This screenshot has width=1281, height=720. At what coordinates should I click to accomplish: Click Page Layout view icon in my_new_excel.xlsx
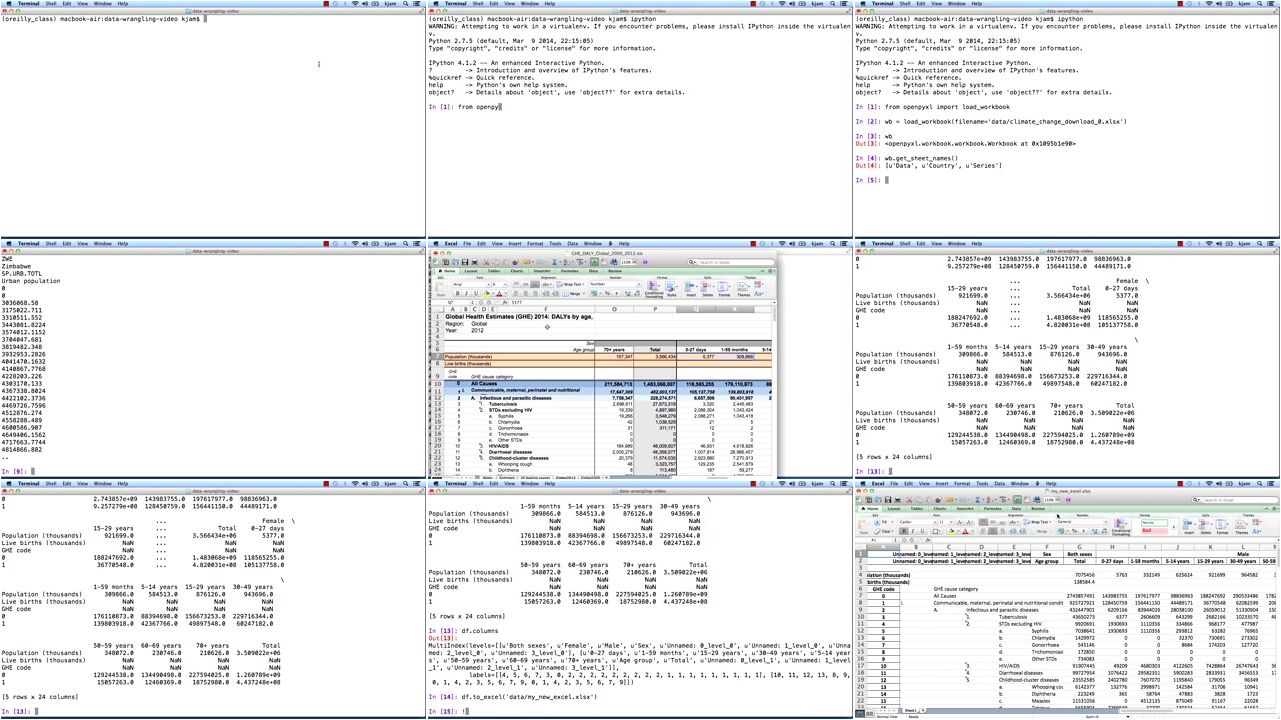[x=869, y=713]
